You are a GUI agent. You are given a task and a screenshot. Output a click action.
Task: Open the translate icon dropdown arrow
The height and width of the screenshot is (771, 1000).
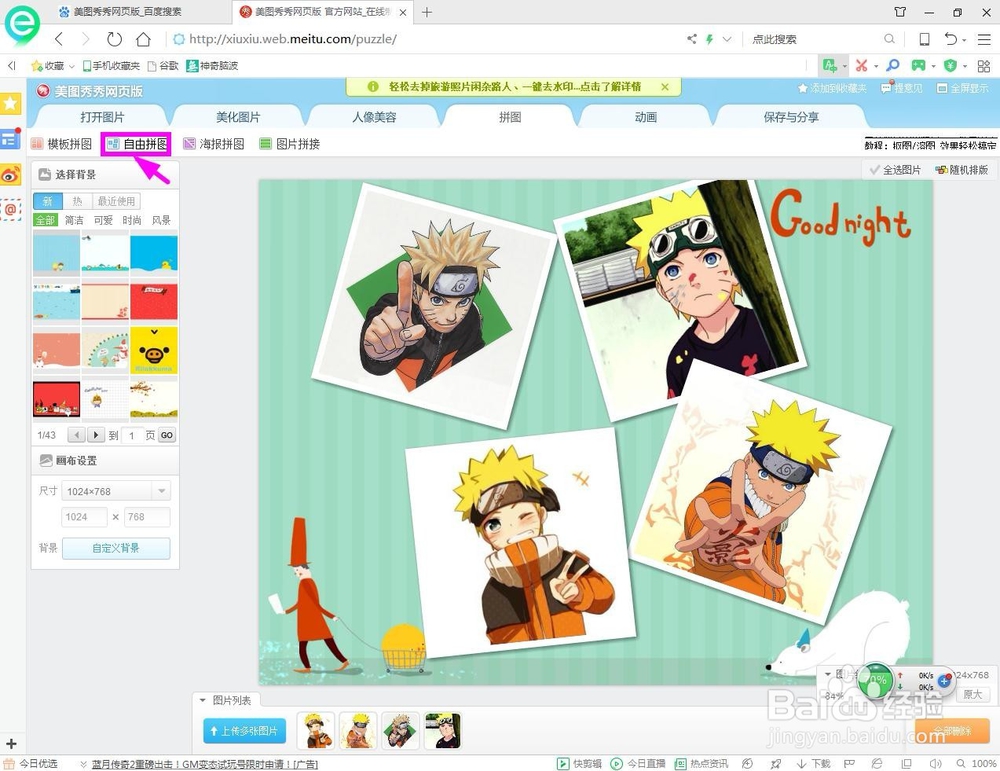[x=844, y=66]
